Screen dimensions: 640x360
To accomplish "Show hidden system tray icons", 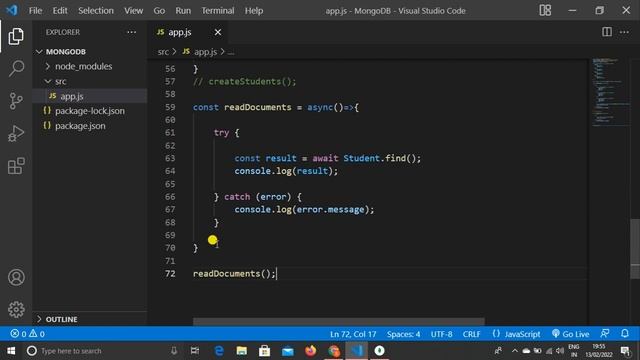I will [x=514, y=351].
